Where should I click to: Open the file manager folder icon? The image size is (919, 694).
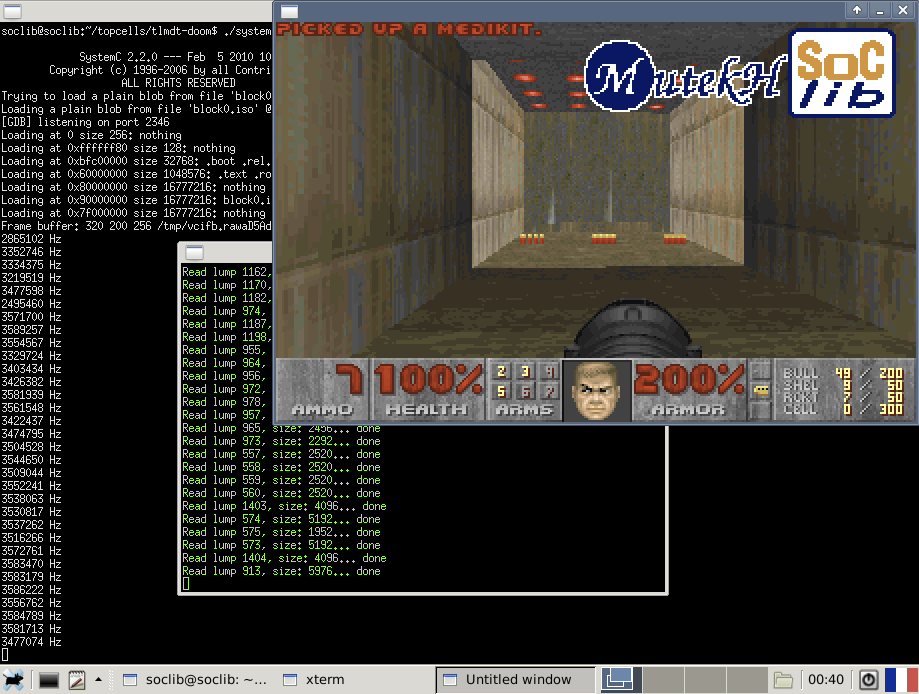(x=783, y=680)
